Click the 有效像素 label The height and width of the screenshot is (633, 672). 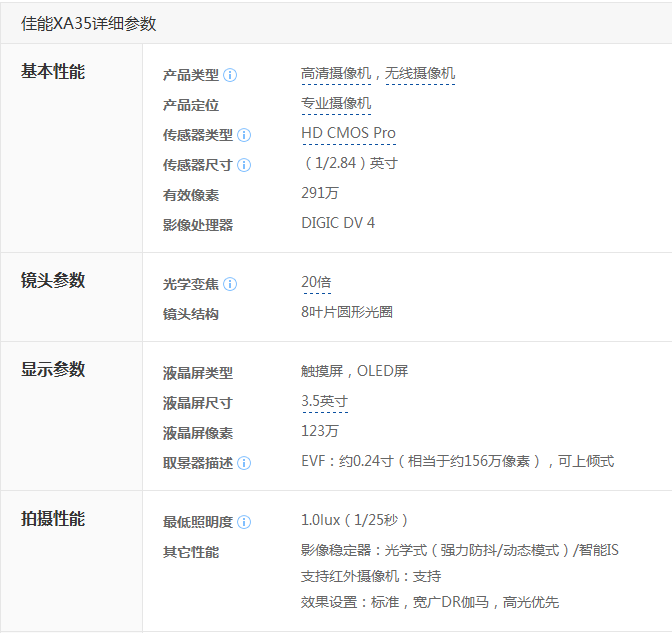tap(191, 195)
